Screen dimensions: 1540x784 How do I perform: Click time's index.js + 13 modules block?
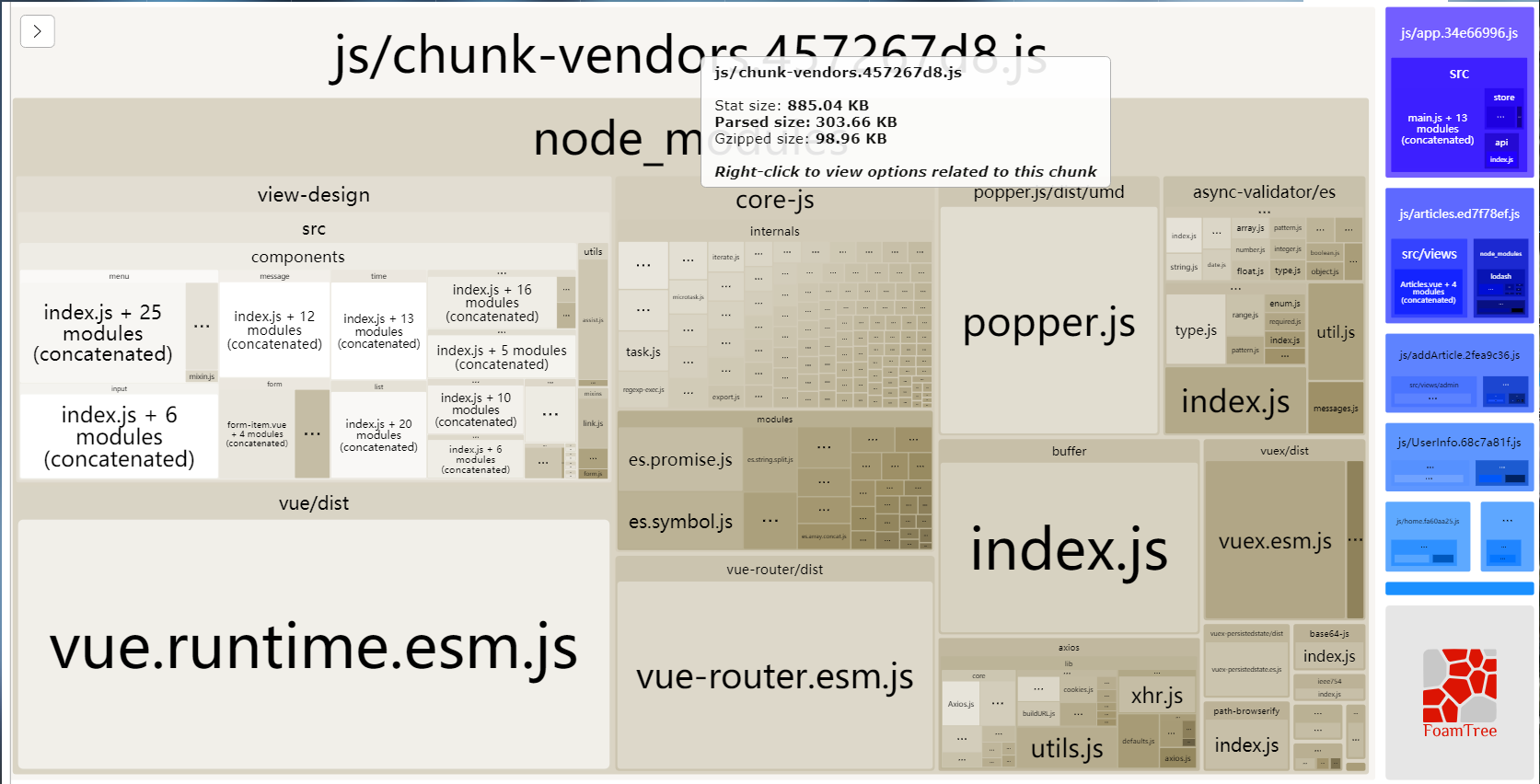(x=379, y=330)
